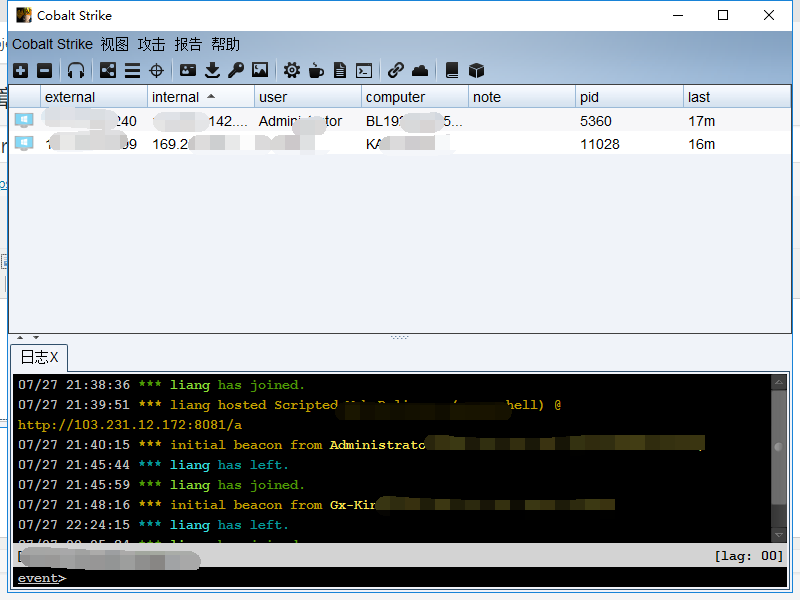The image size is (800, 600).
Task: Open Screenshots picture icon
Action: 260,70
